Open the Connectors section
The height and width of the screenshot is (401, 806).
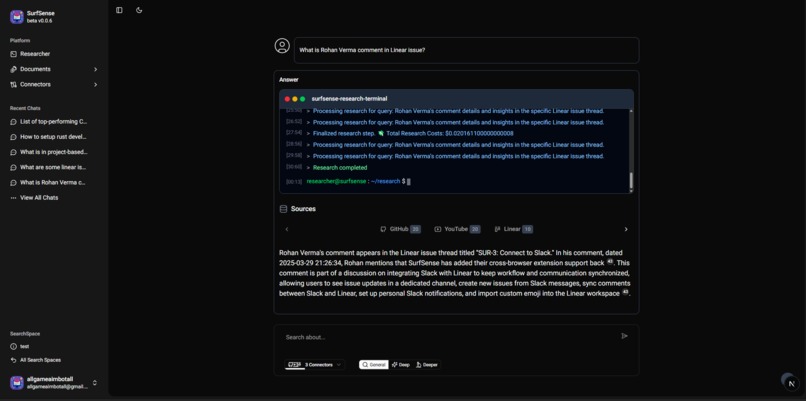click(35, 84)
